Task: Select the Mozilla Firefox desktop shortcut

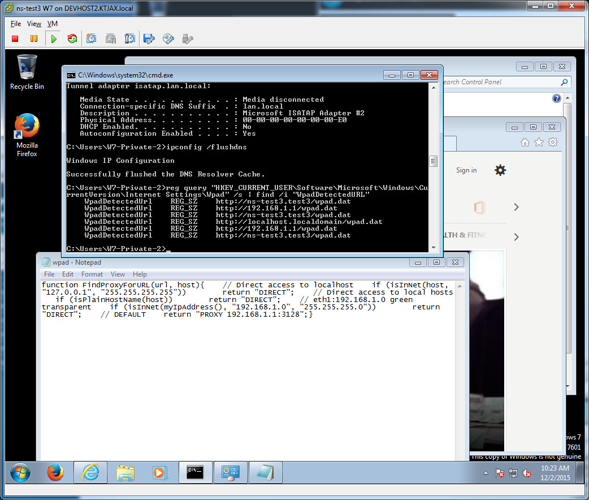Action: (27, 135)
